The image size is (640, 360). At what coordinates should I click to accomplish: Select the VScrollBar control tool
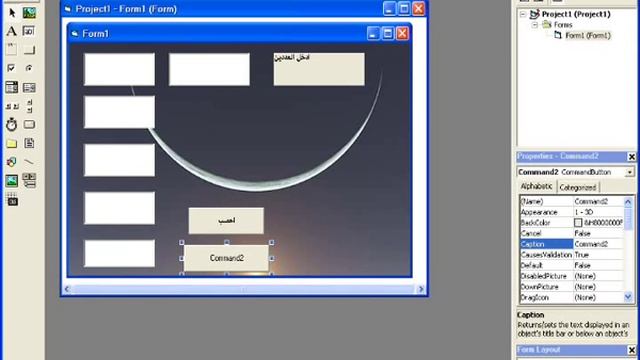(x=29, y=106)
